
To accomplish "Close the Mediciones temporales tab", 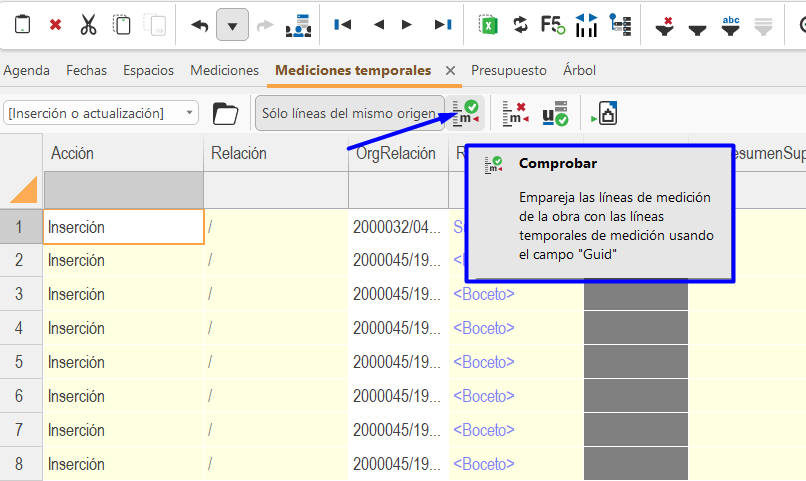I will pyautogui.click(x=450, y=70).
